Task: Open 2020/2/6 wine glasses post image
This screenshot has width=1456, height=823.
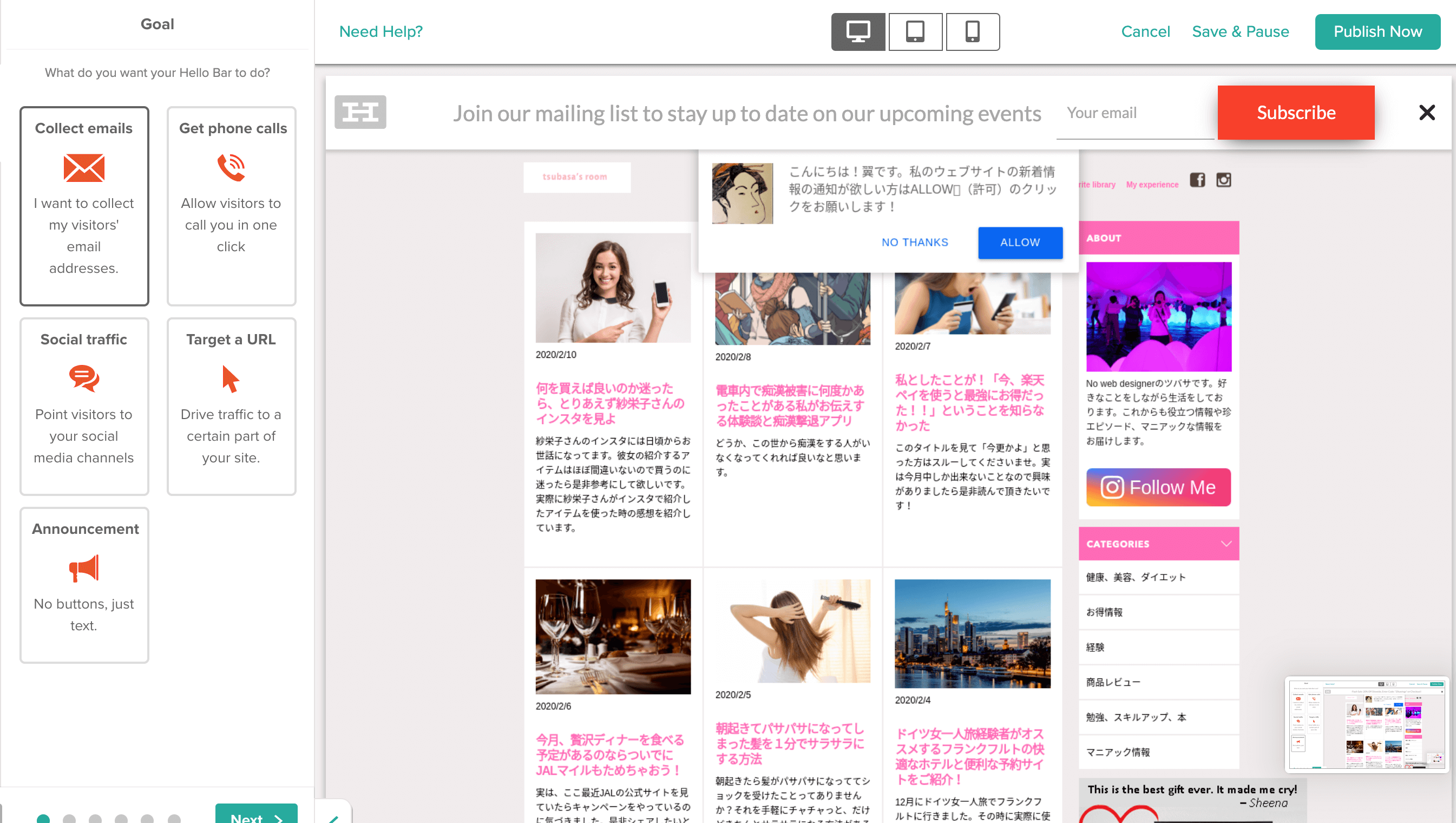Action: pyautogui.click(x=613, y=636)
